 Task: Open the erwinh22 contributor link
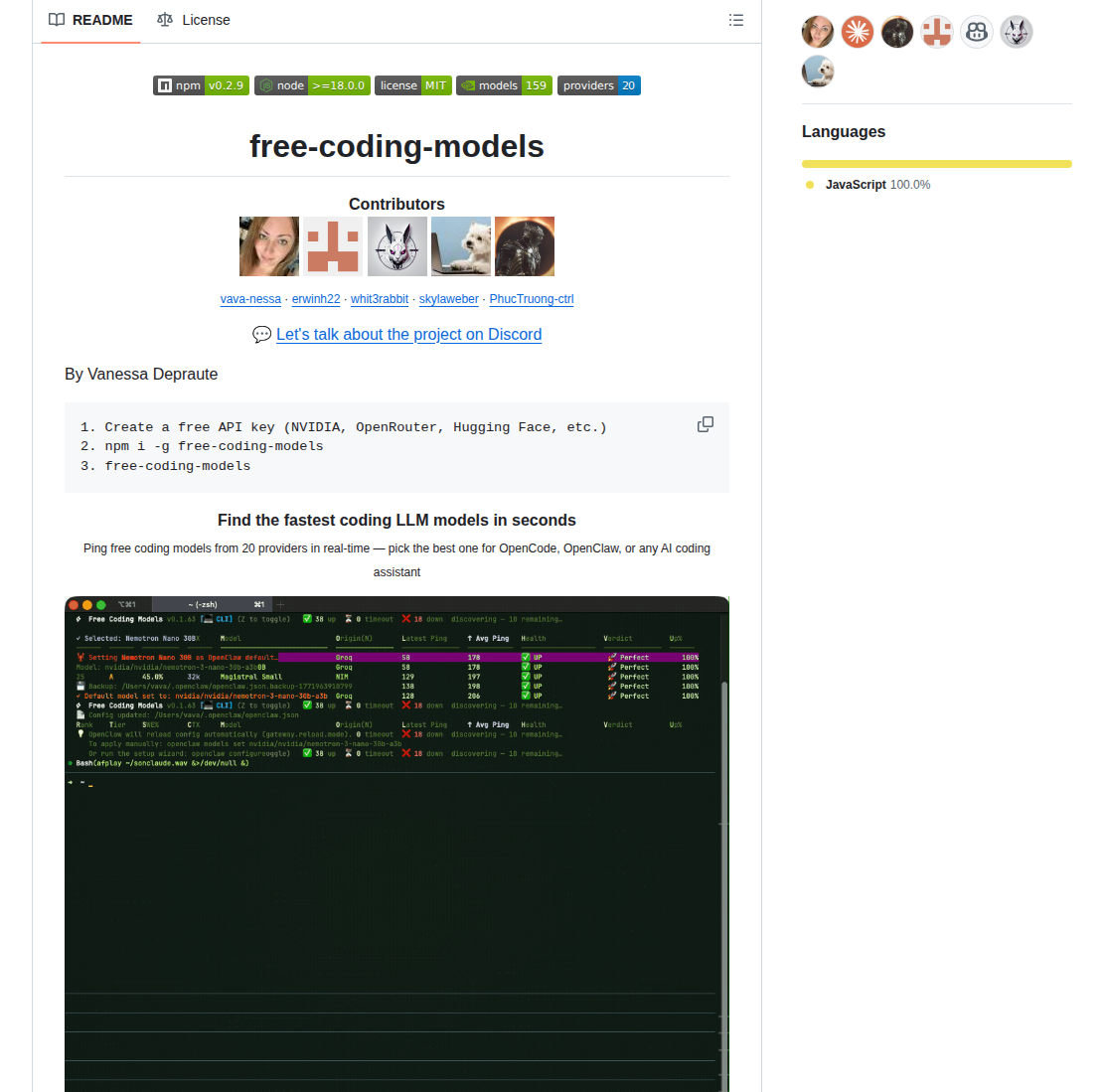316,299
